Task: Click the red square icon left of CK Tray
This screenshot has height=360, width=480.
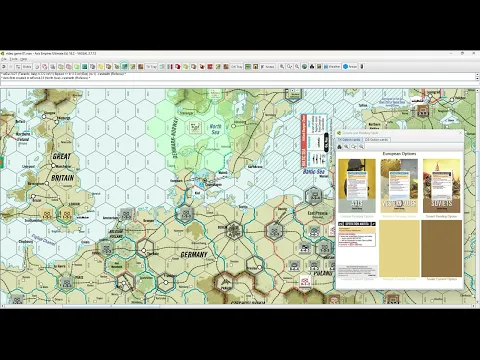Action: pos(210,67)
